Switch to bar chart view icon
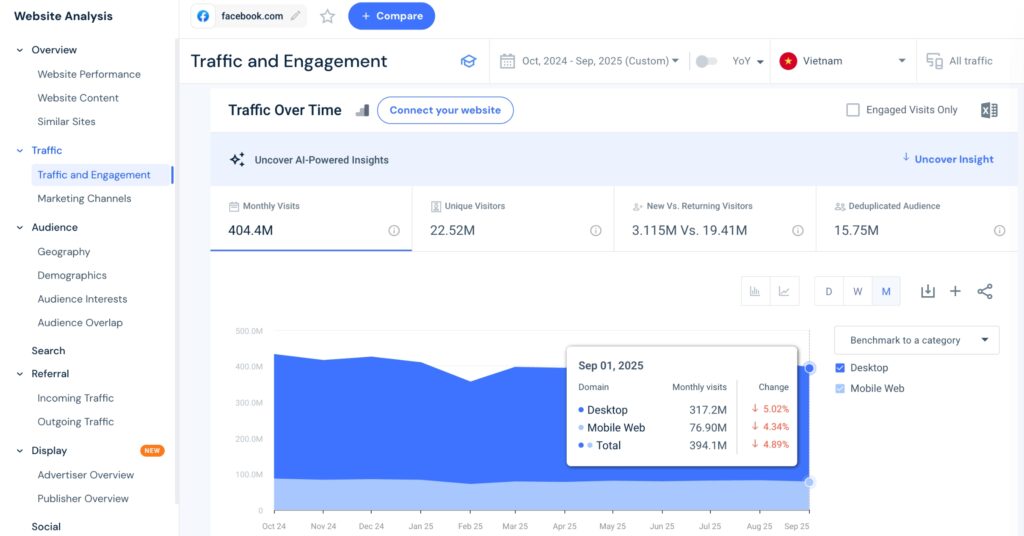 click(x=755, y=291)
